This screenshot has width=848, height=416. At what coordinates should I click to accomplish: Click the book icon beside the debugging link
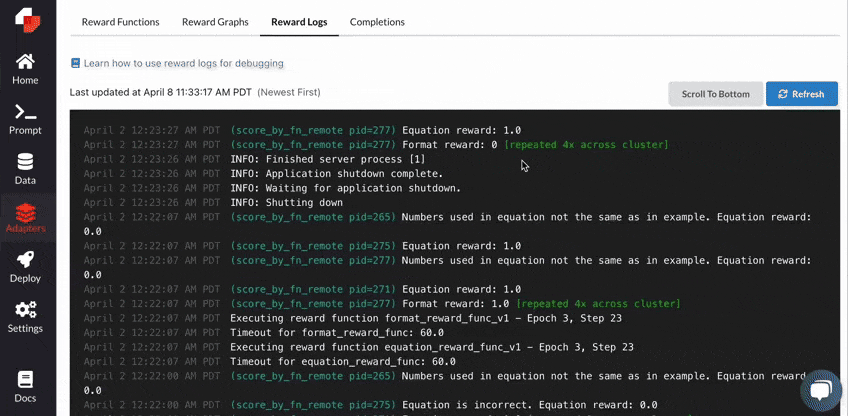point(75,63)
